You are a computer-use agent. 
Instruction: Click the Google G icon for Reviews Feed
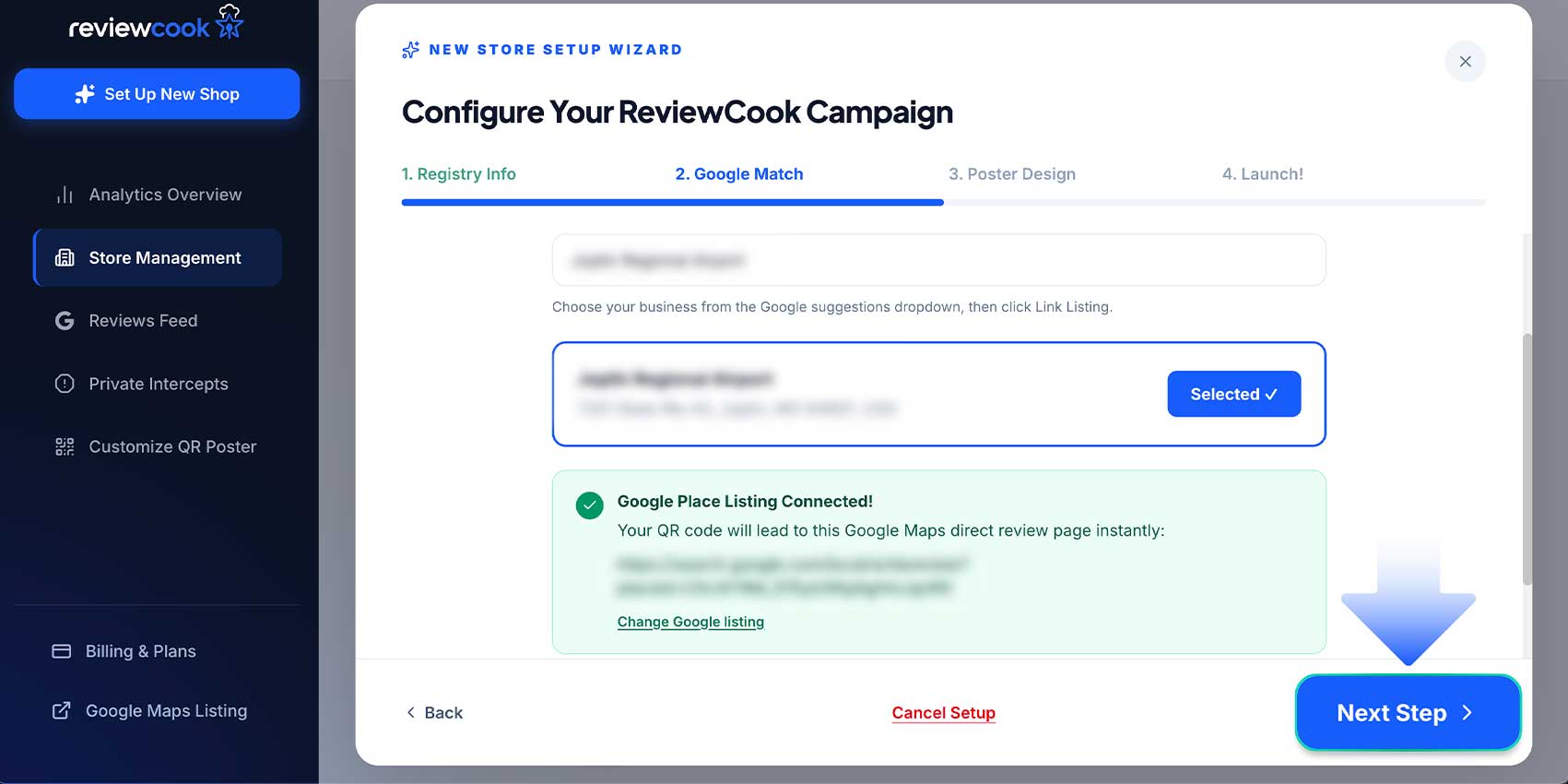(65, 321)
